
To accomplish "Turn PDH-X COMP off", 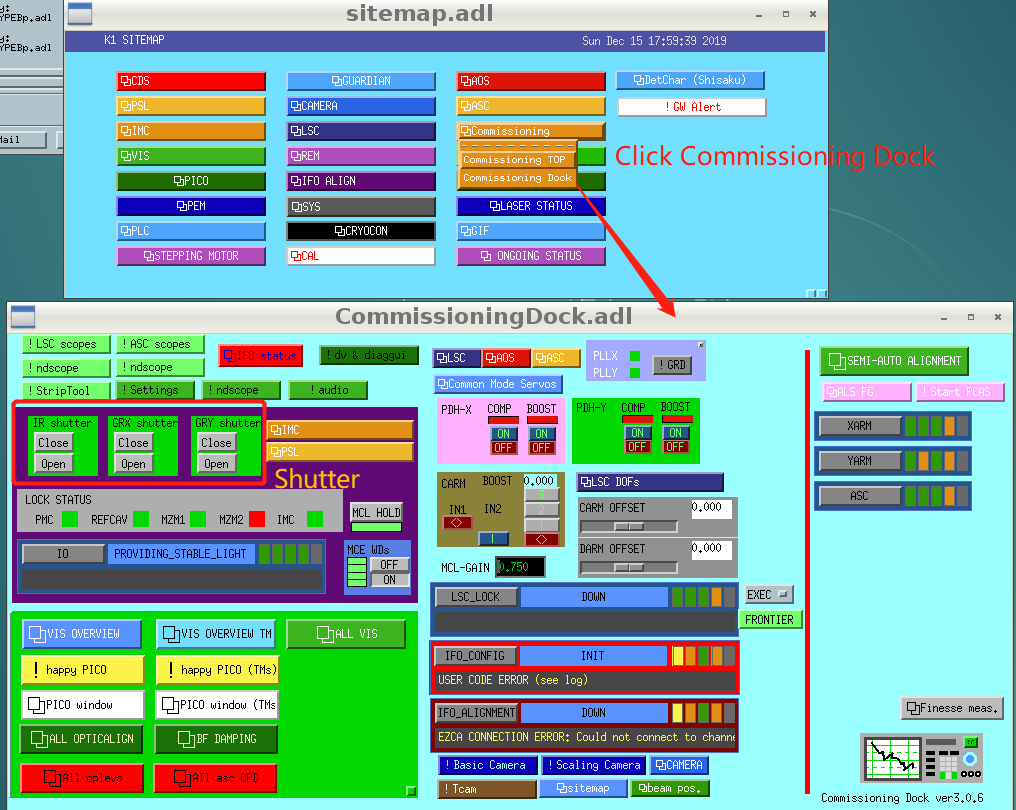I will 503,447.
